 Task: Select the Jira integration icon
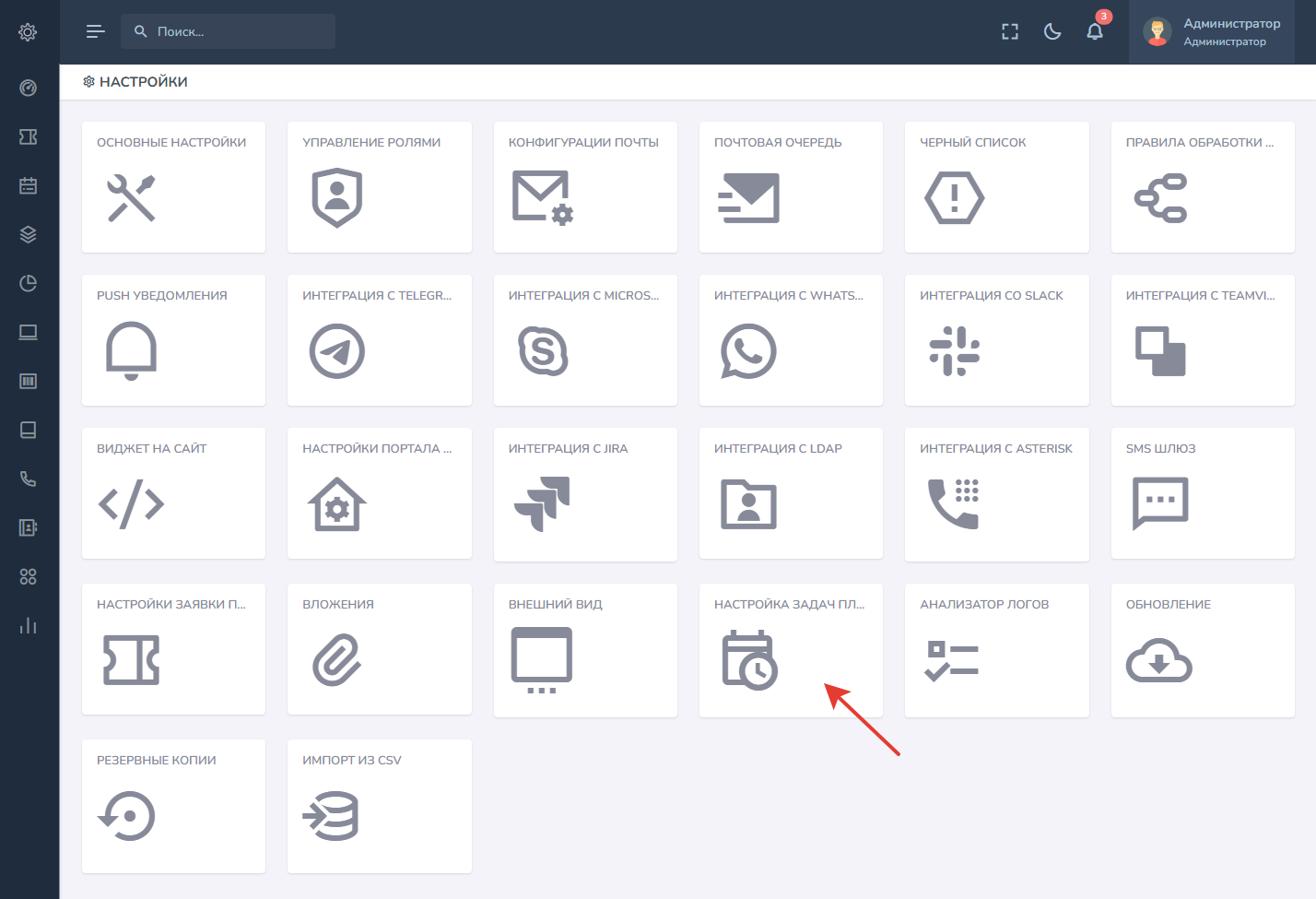(x=543, y=503)
